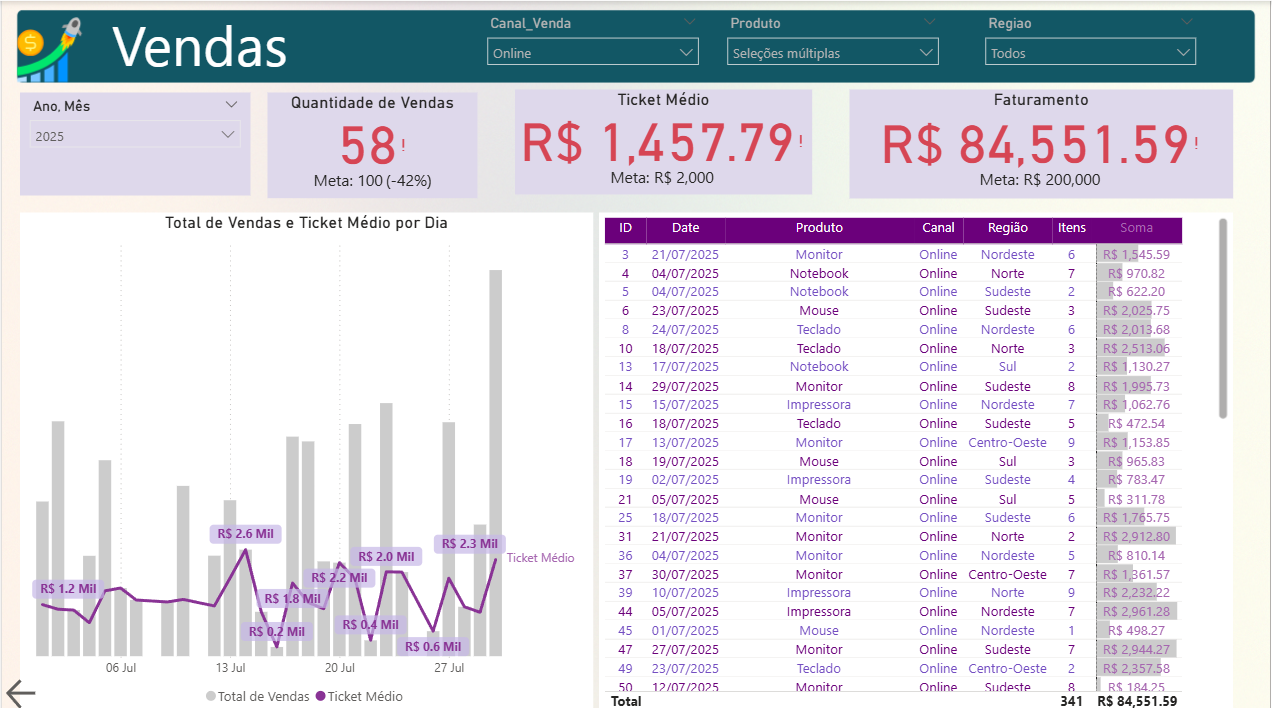
Task: Click the back arrow icon
Action: point(21,693)
